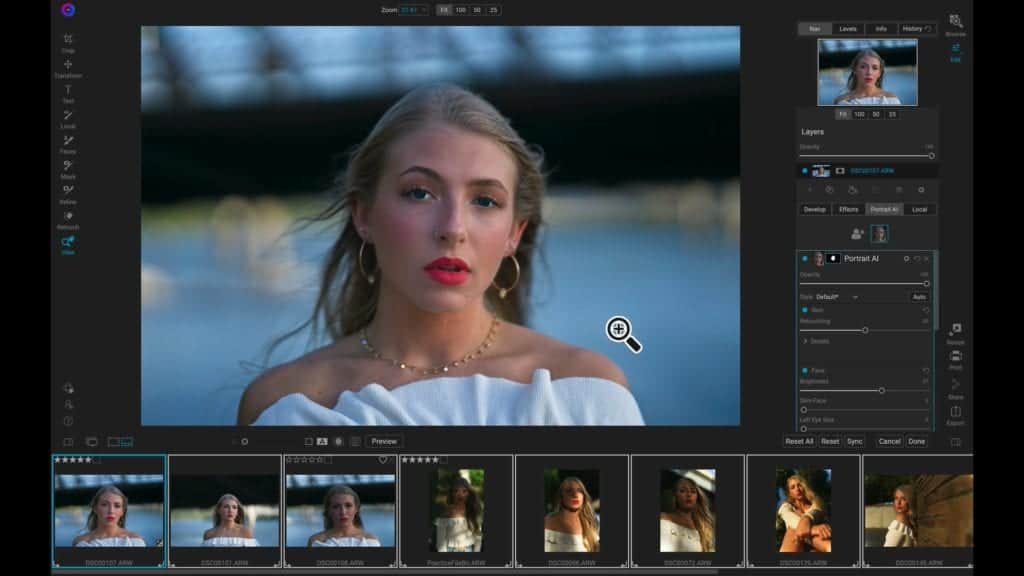Switch to the Info tab

881,29
